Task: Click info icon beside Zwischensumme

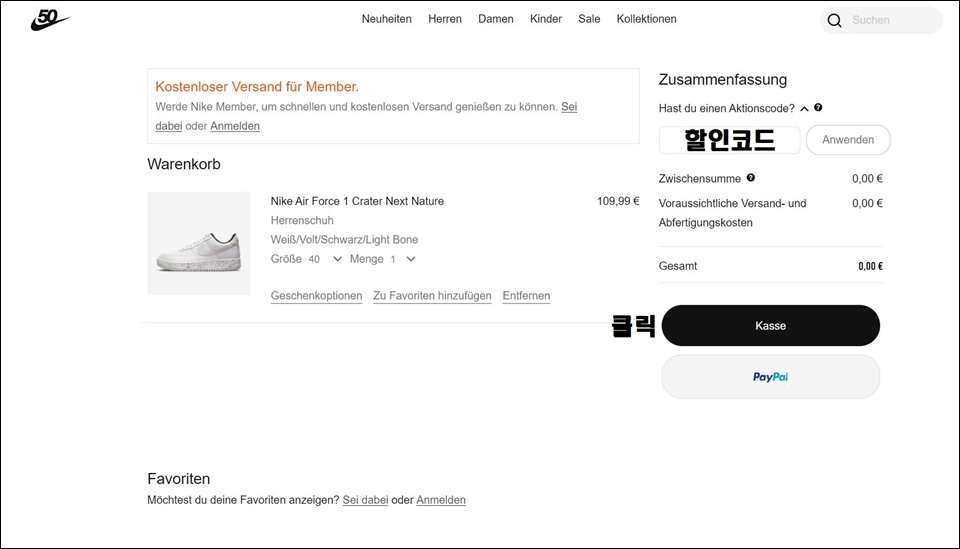Action: coord(751,177)
